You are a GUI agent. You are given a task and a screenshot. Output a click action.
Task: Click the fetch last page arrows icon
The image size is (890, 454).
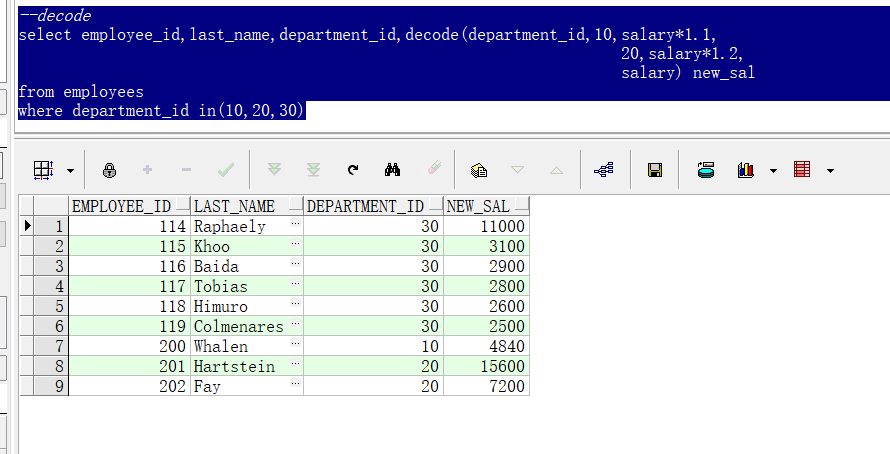[x=313, y=169]
